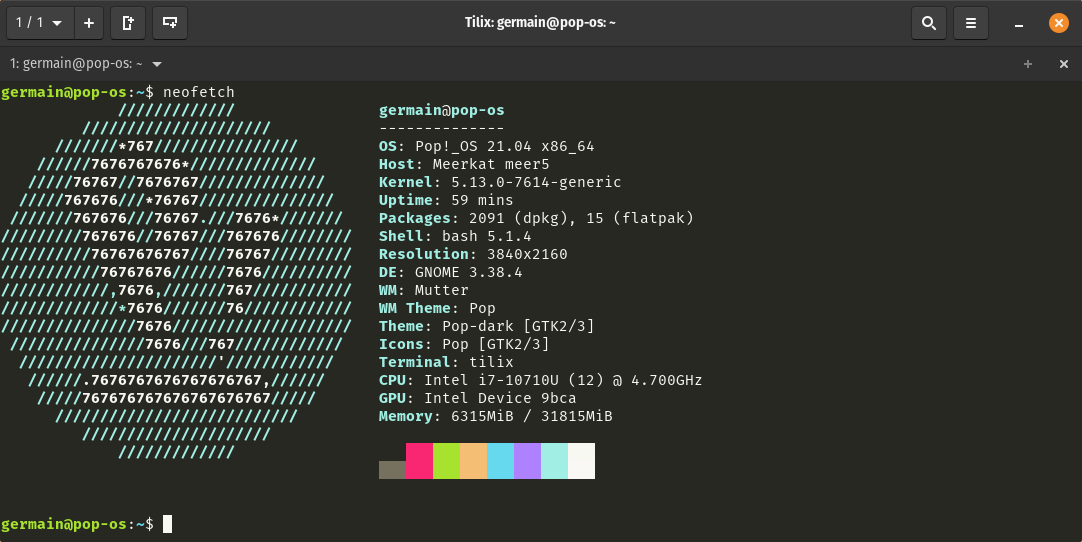Viewport: 1082px width, 542px height.
Task: Click the Theme value 'Pop-dark [GTK2/3]'
Action: click(518, 326)
